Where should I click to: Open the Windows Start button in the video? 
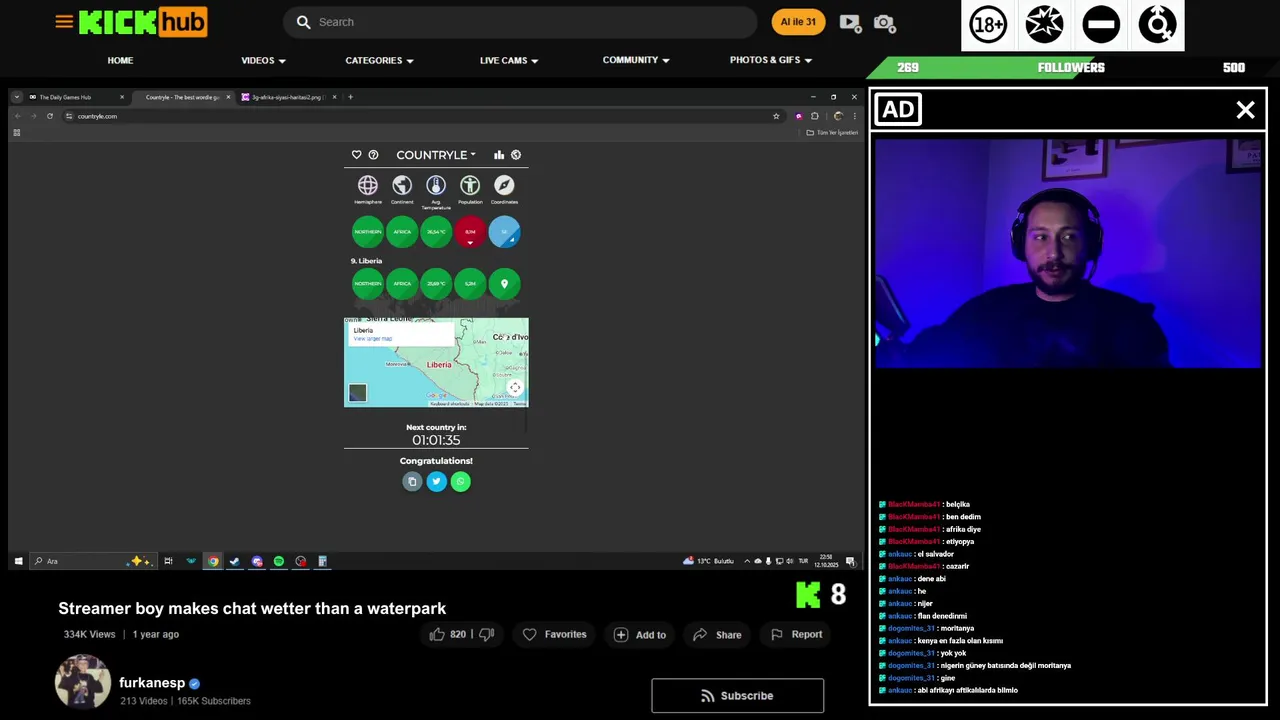pyautogui.click(x=18, y=561)
